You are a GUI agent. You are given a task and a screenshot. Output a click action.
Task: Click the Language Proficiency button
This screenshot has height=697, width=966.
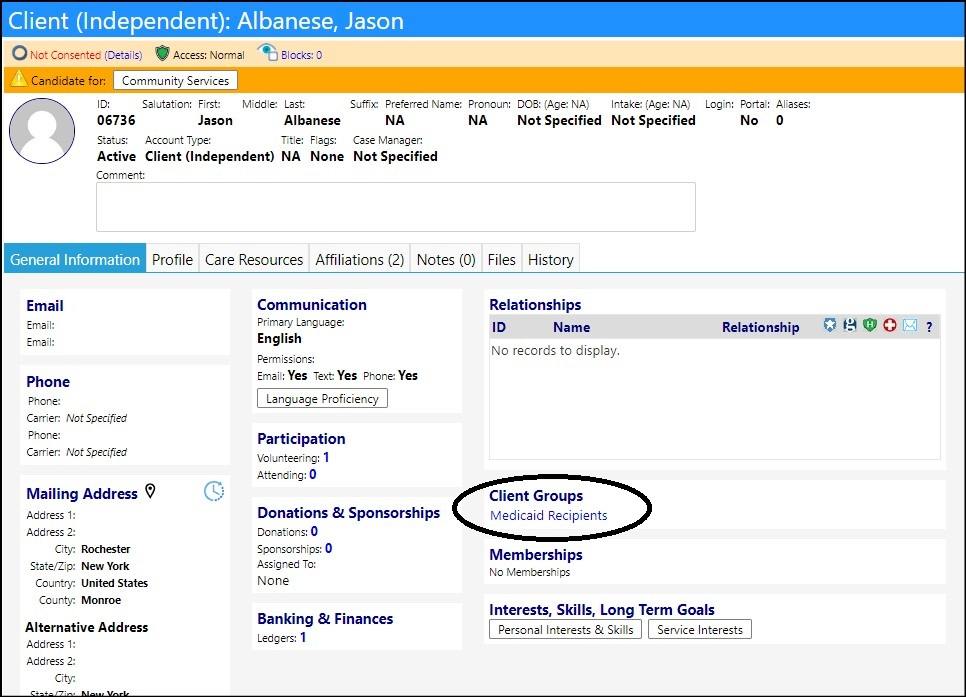pyautogui.click(x=322, y=399)
